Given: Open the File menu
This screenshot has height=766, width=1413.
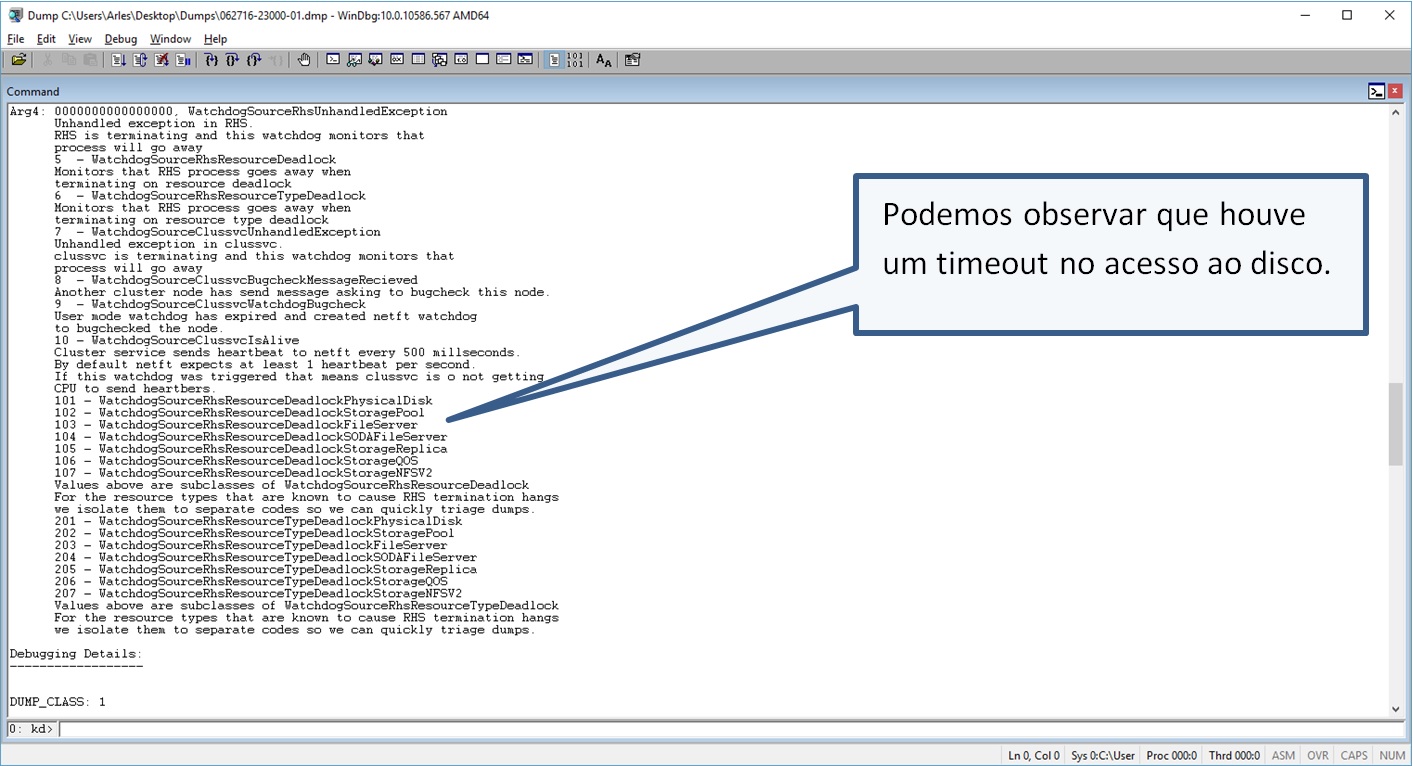Looking at the screenshot, I should pos(16,39).
